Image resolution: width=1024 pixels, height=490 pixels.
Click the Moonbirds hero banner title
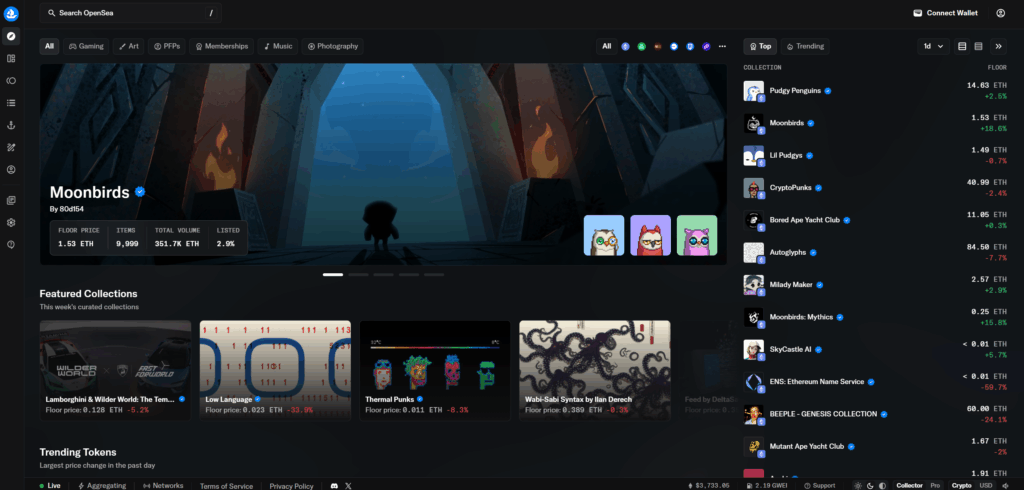89,192
